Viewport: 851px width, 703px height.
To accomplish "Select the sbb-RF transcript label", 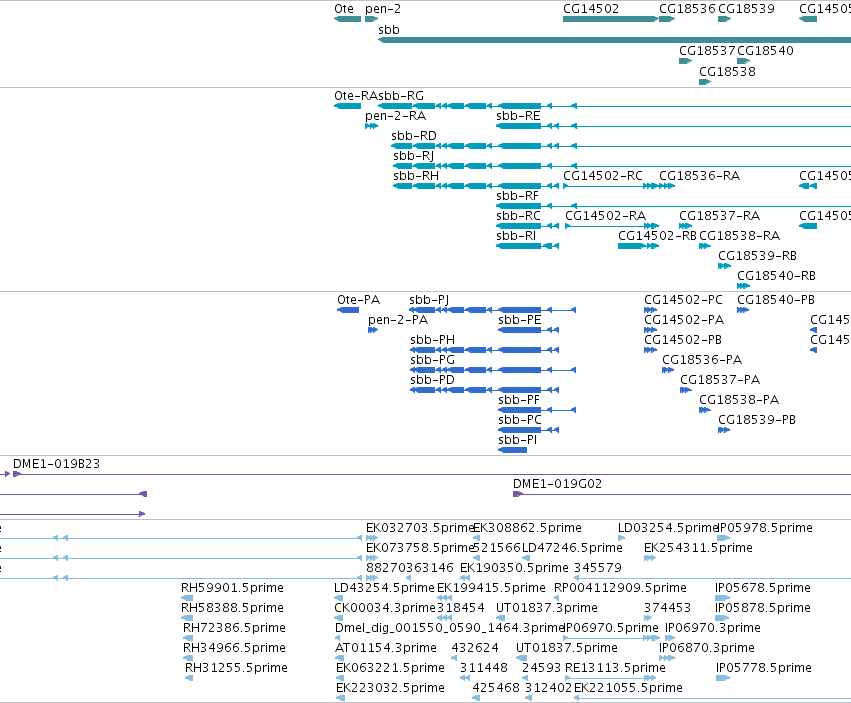I will (x=517, y=196).
